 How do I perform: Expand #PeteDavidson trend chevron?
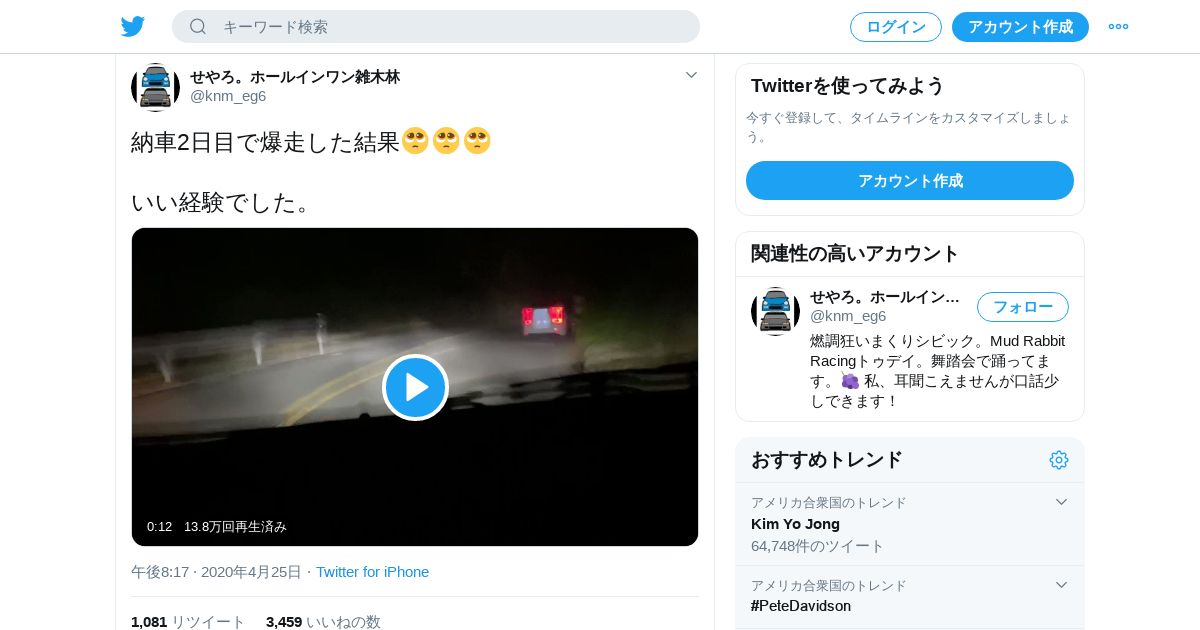(x=1061, y=585)
